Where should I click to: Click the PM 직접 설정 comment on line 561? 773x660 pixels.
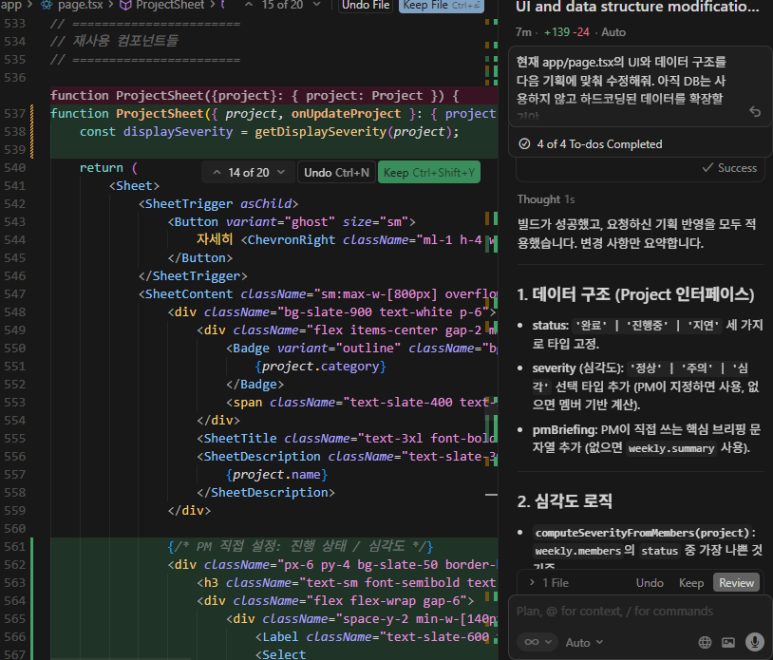pyautogui.click(x=300, y=547)
